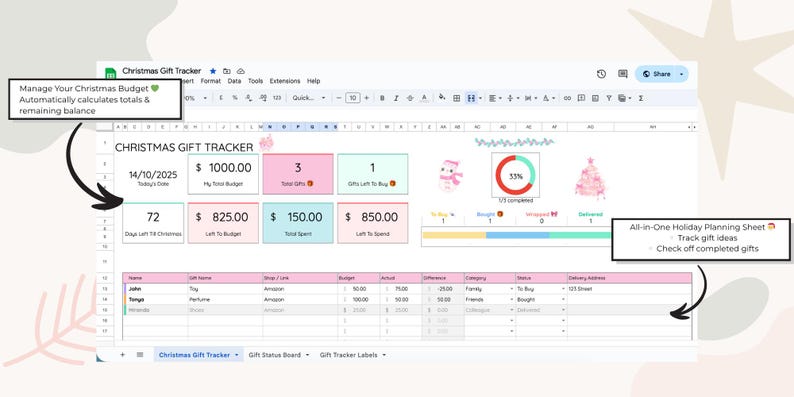Click the Delivery Address column header
Viewport: 794px width, 397px height.
629,278
